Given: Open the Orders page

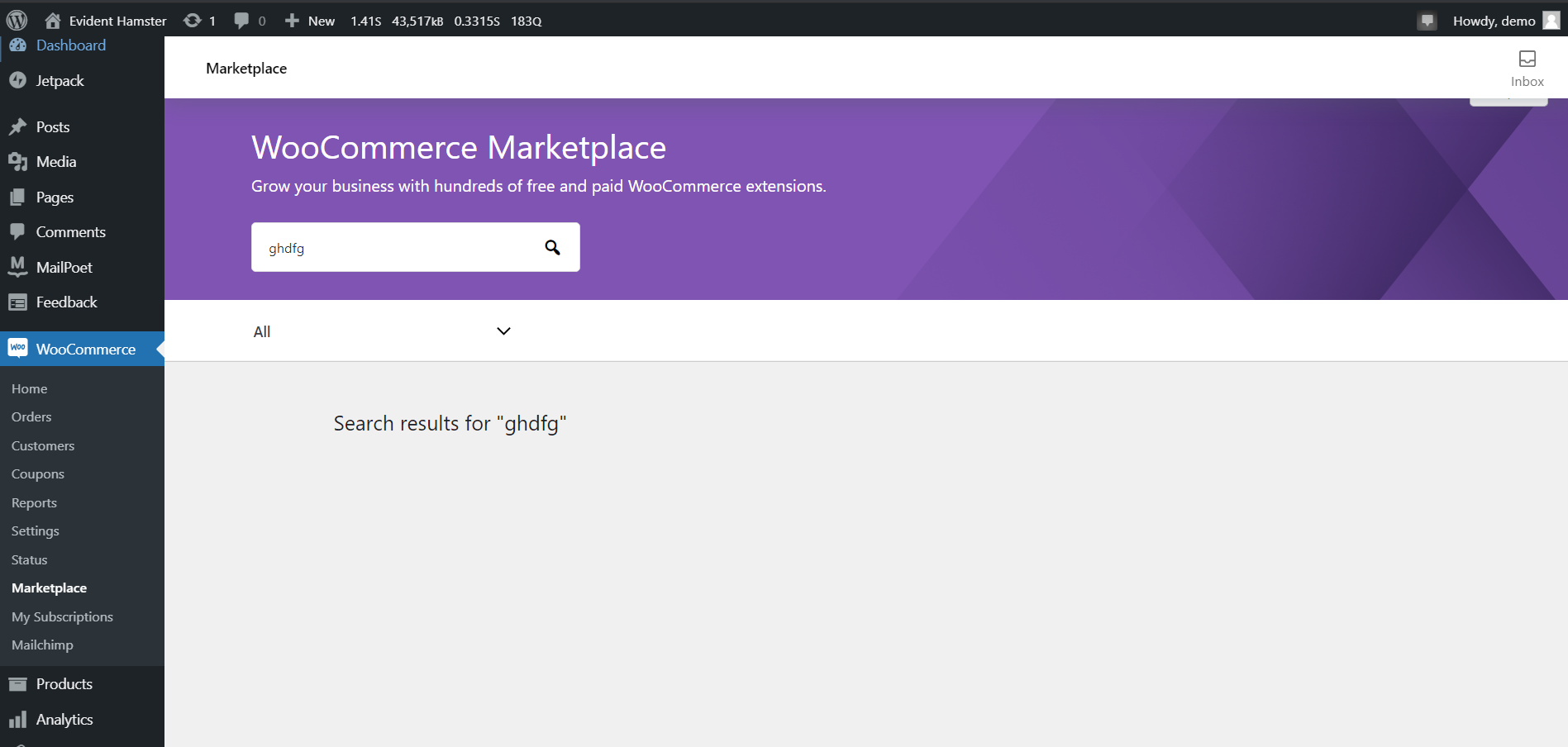Looking at the screenshot, I should (31, 416).
